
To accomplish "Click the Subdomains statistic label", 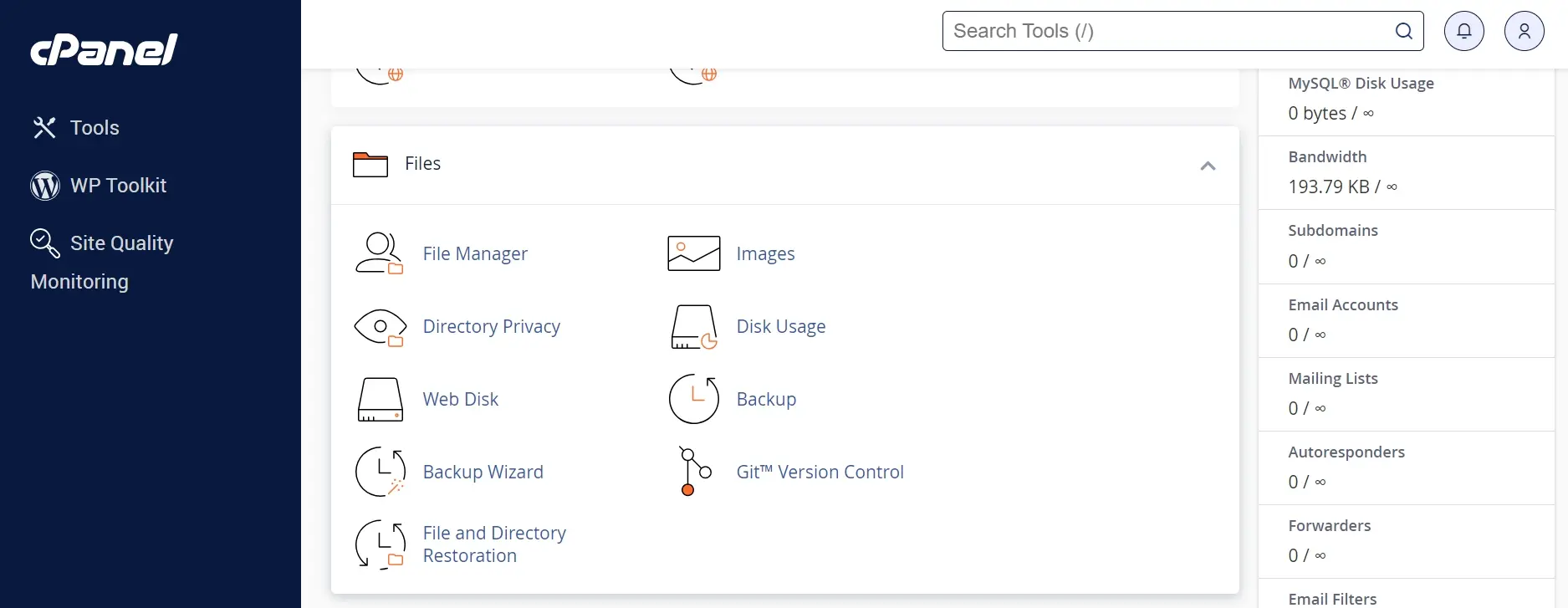I will [x=1333, y=231].
